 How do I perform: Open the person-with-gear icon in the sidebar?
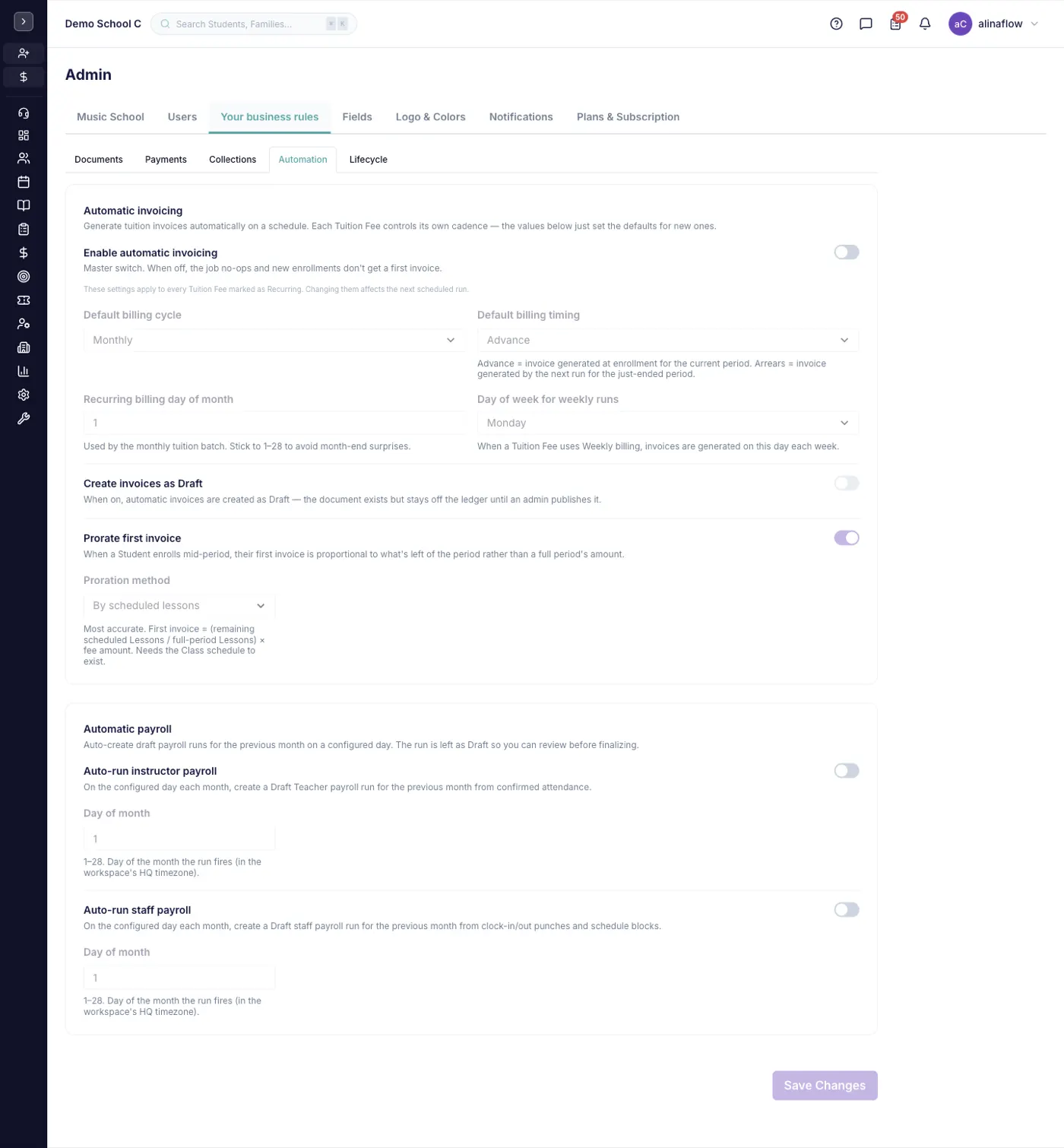point(24,324)
